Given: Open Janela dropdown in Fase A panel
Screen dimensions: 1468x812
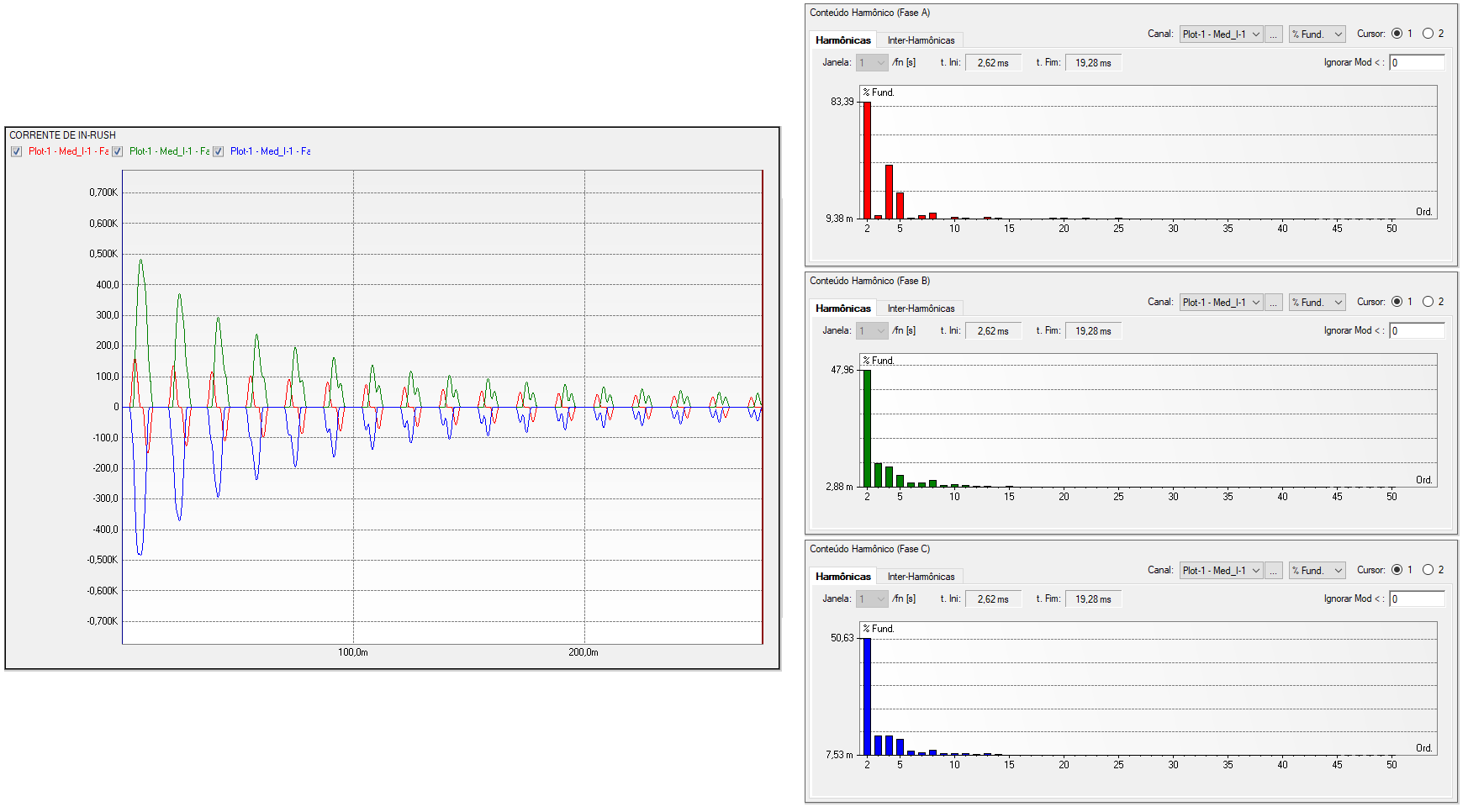Looking at the screenshot, I should click(872, 63).
